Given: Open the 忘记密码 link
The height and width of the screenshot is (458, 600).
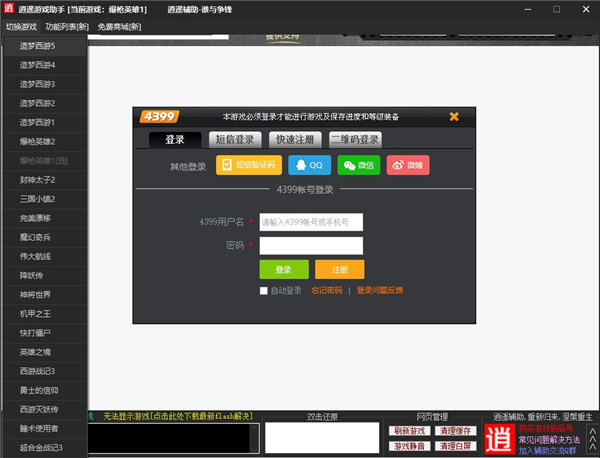Looking at the screenshot, I should [x=327, y=290].
